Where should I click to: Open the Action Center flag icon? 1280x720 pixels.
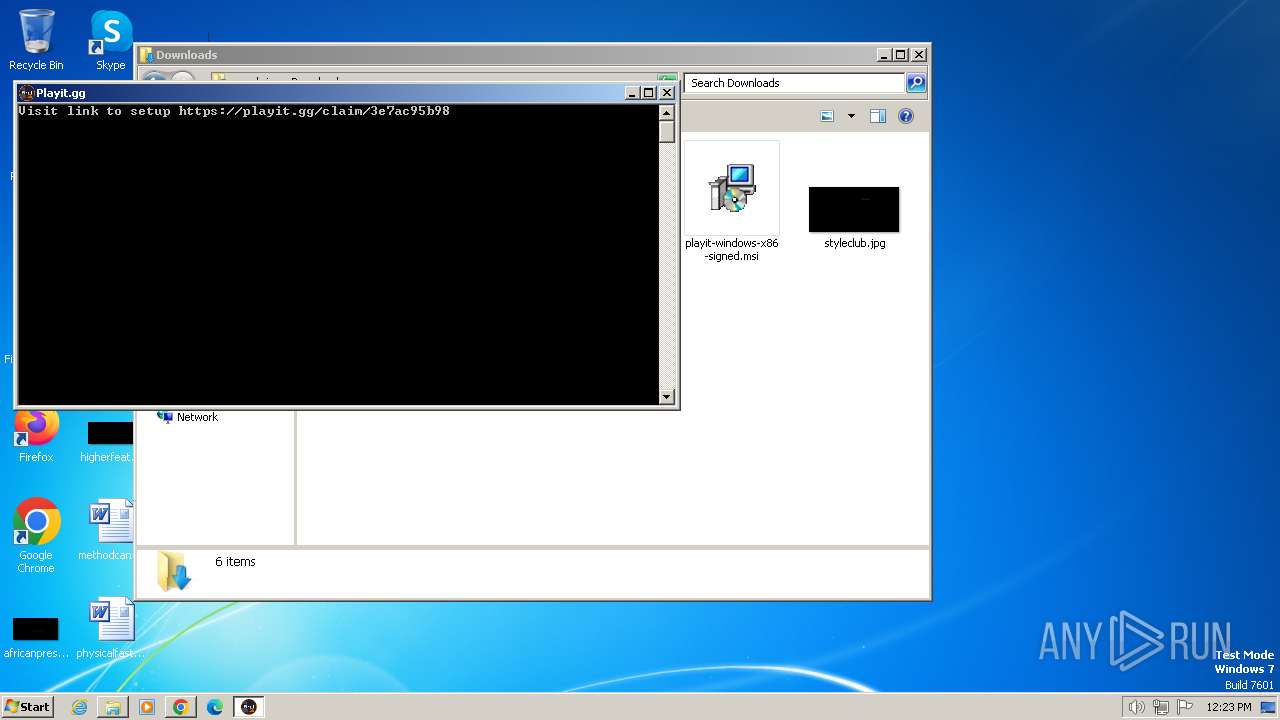point(1185,707)
